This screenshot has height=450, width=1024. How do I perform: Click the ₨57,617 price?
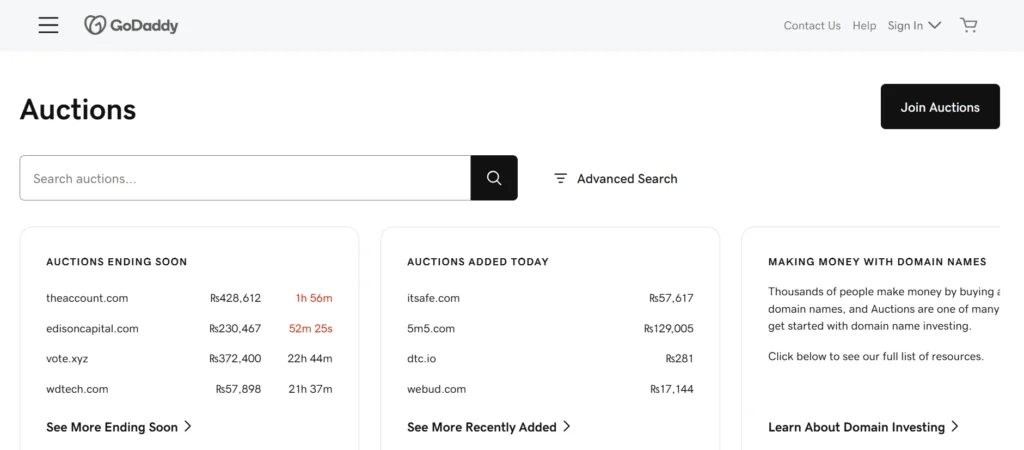pyautogui.click(x=671, y=298)
